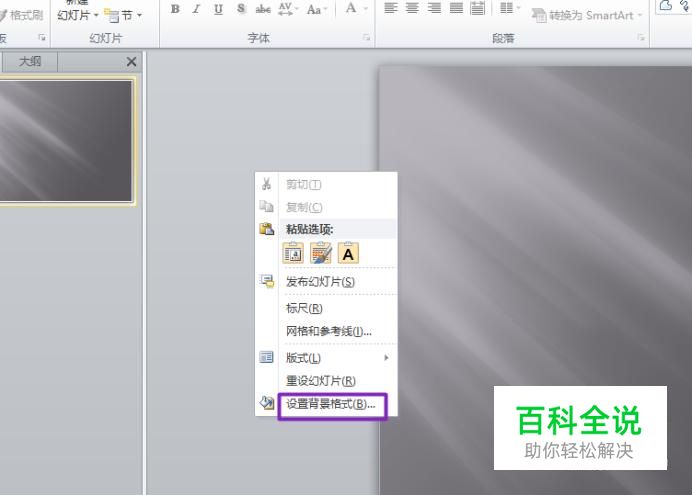
Task: Toggle Bold formatting in the font group
Action: pyautogui.click(x=175, y=9)
